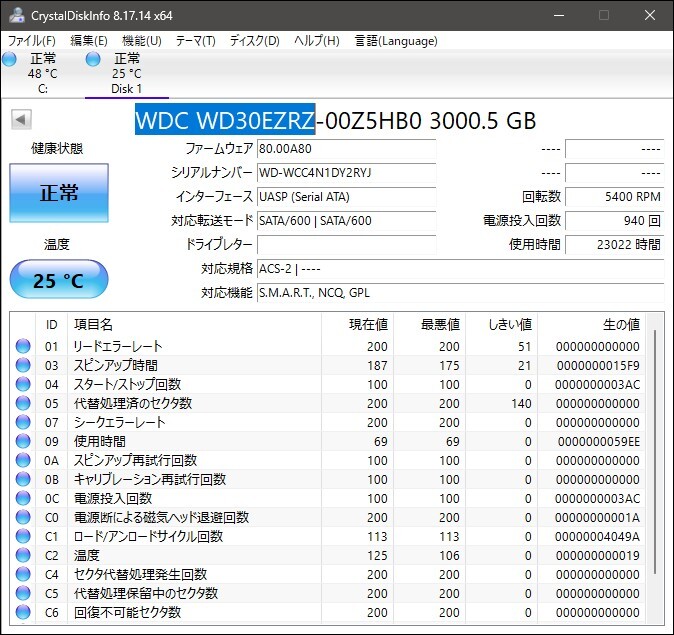Screen dimensions: 674x635
Task: Click the 対応規格 field ACS-2
Action: (460, 269)
